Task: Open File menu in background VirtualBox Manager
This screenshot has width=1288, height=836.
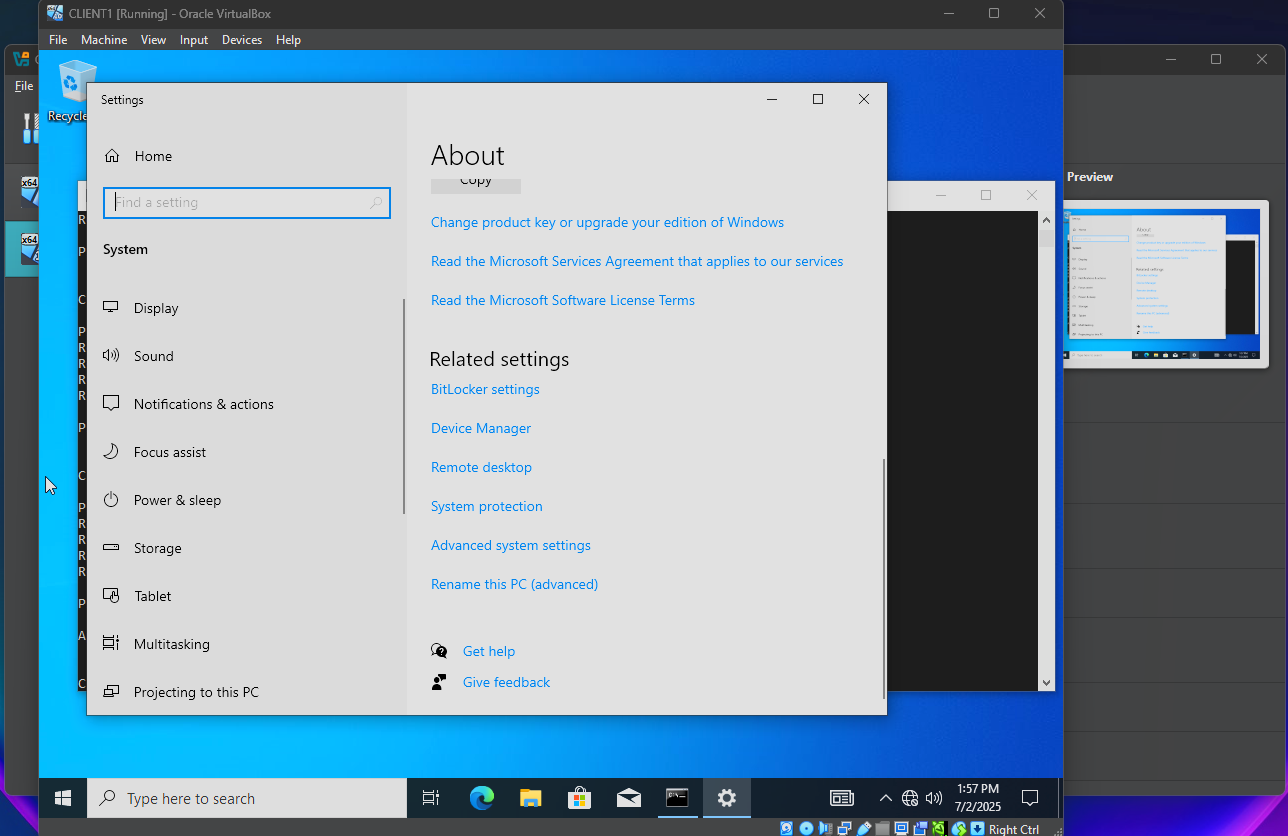Action: pos(24,86)
